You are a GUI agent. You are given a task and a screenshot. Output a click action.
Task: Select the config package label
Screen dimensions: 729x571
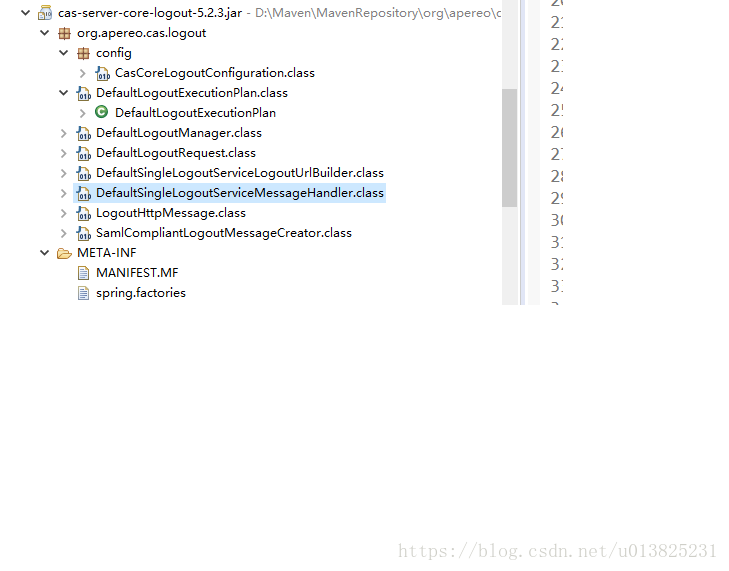pos(114,53)
